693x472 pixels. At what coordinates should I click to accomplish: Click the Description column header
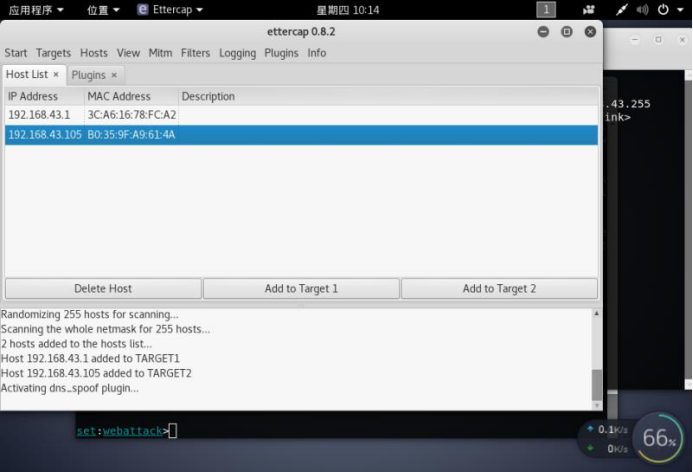pyautogui.click(x=388, y=96)
